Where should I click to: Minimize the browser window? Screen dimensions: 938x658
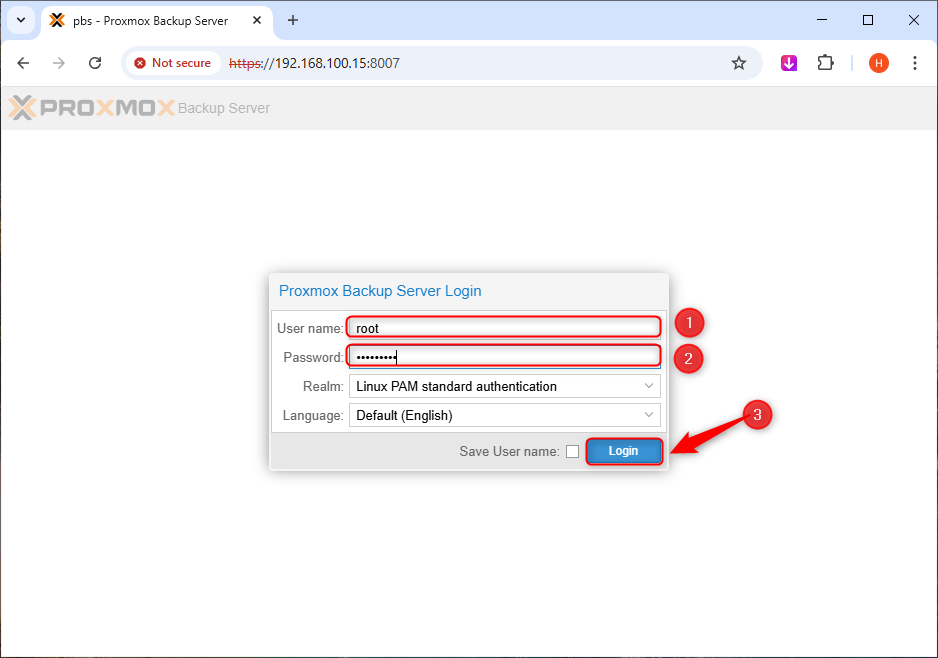click(822, 20)
